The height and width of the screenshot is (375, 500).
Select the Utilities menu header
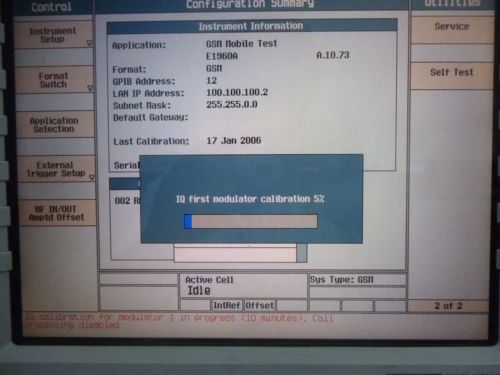click(x=452, y=4)
